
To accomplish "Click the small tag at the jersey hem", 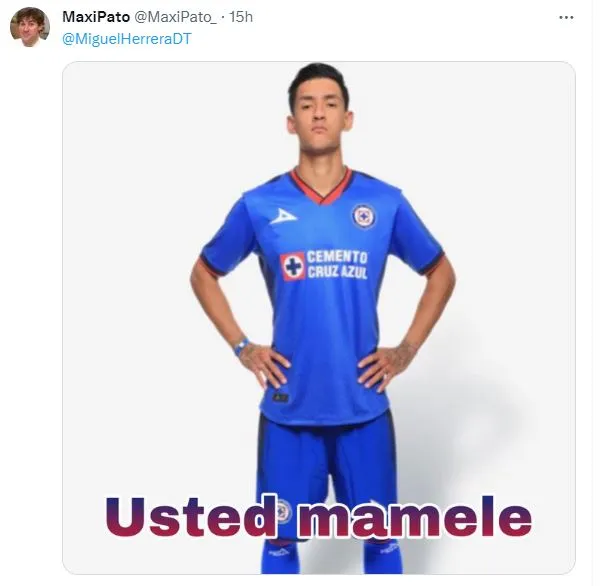I will (281, 398).
